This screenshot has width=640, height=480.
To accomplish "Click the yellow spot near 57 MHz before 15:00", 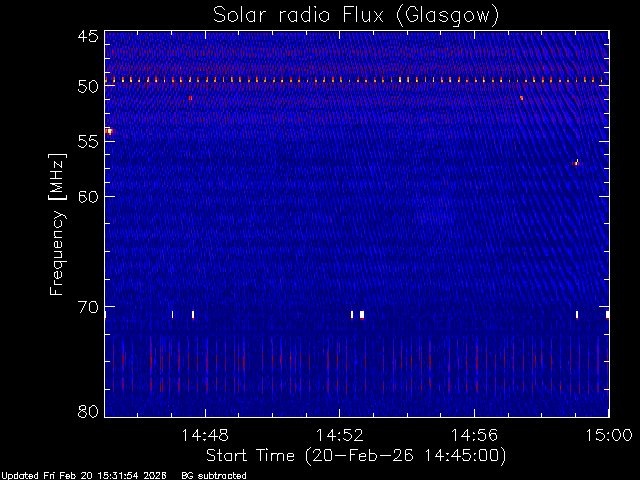I will point(576,163).
